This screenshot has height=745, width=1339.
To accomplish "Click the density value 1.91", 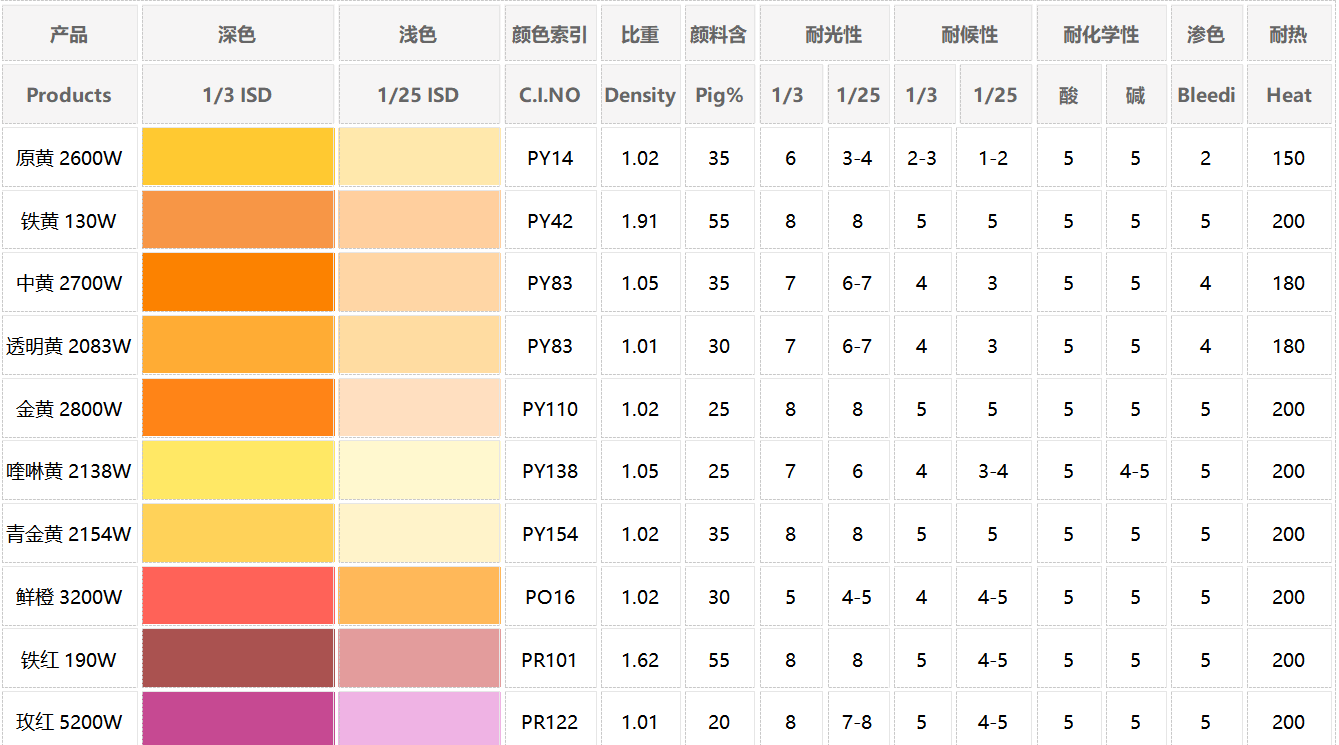I will tap(640, 221).
